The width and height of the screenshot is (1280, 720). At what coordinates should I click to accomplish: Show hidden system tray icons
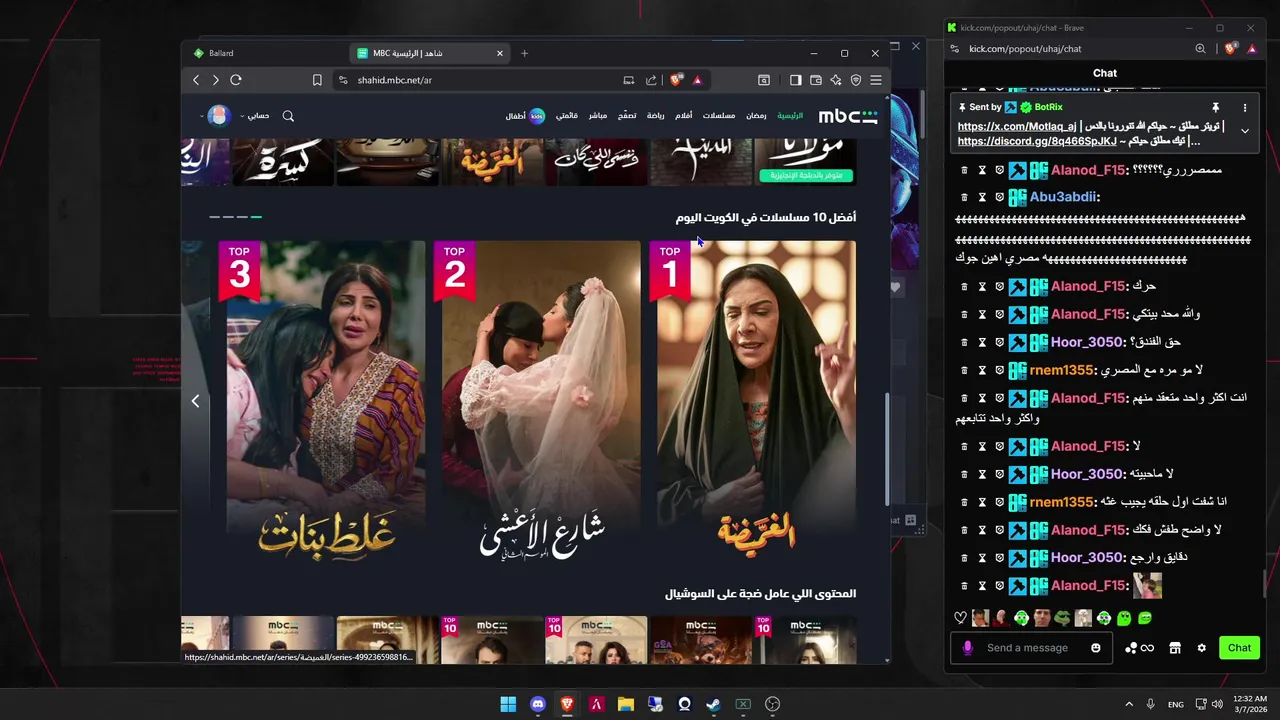coord(1129,704)
